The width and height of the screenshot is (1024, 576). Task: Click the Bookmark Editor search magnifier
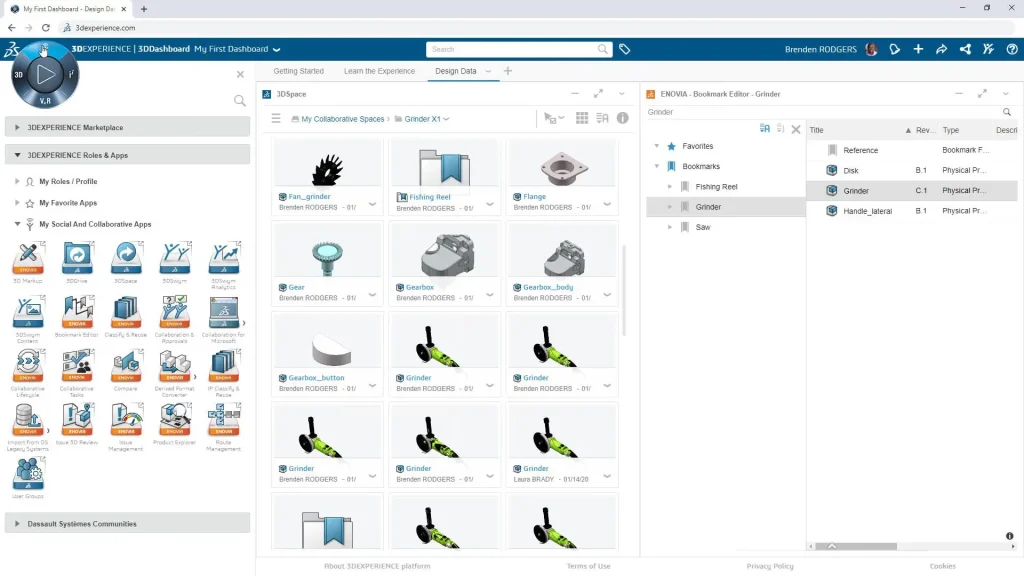(x=1007, y=112)
